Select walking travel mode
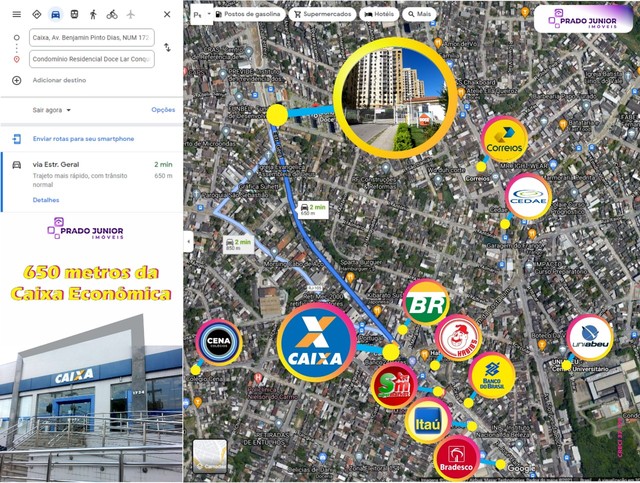The height and width of the screenshot is (483, 640). (x=93, y=14)
